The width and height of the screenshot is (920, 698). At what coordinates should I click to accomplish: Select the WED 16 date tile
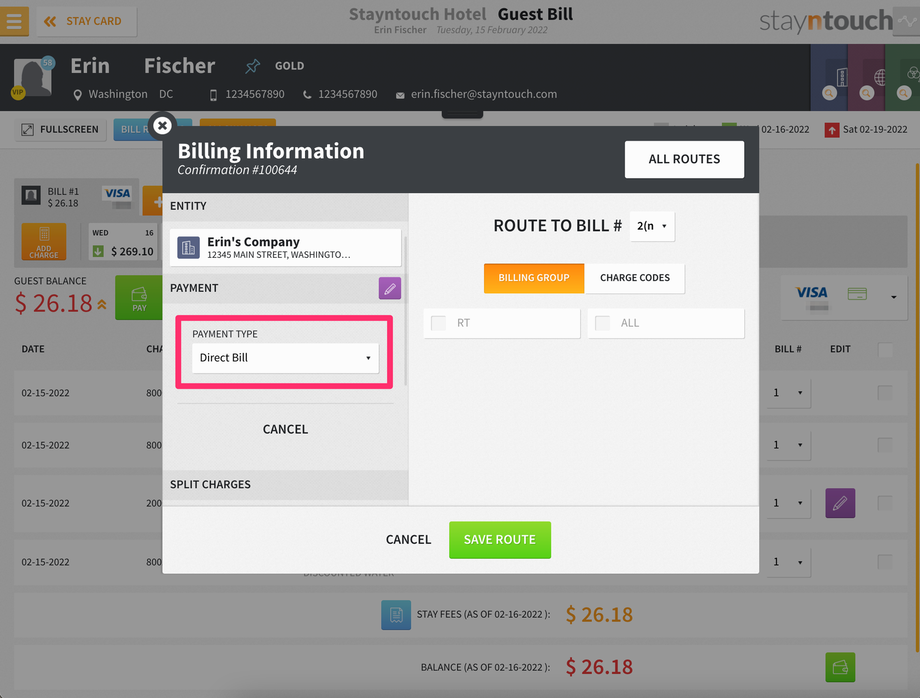coord(123,242)
